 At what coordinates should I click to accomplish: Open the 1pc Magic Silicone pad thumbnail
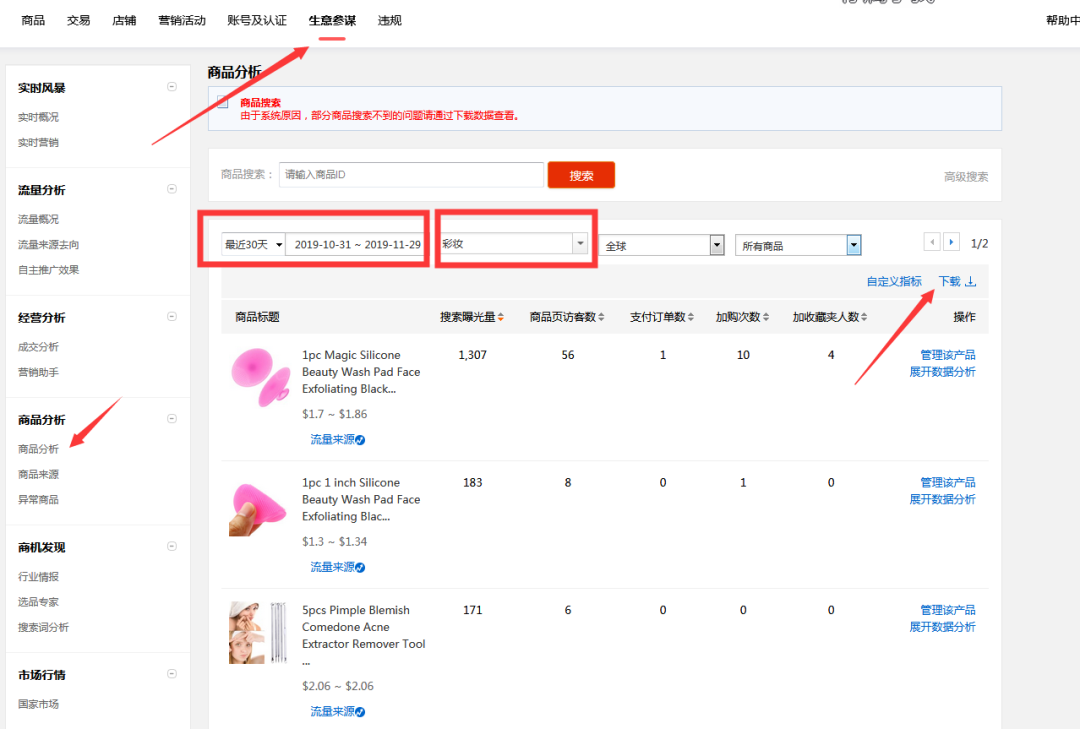(260, 377)
